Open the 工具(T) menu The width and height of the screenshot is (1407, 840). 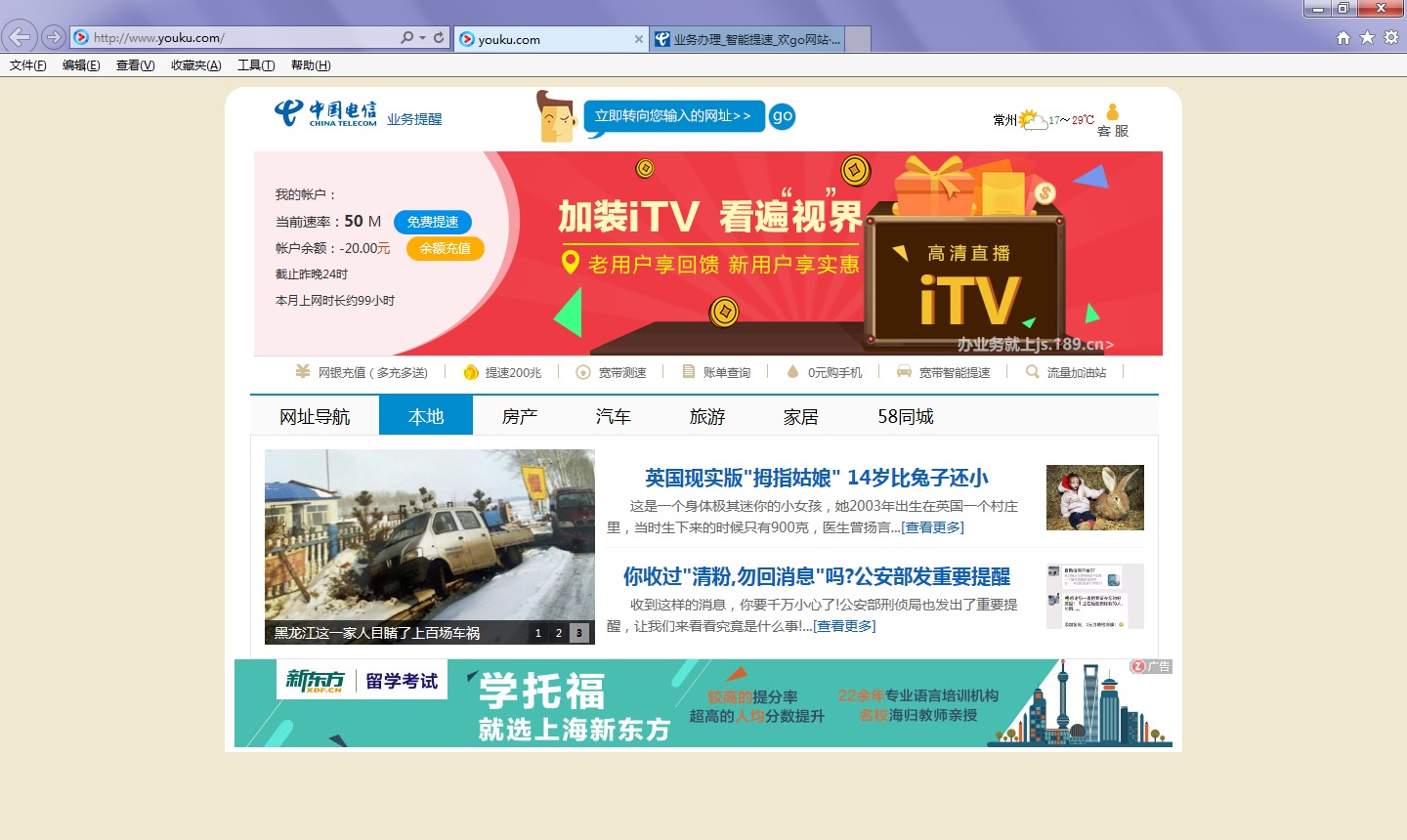256,65
